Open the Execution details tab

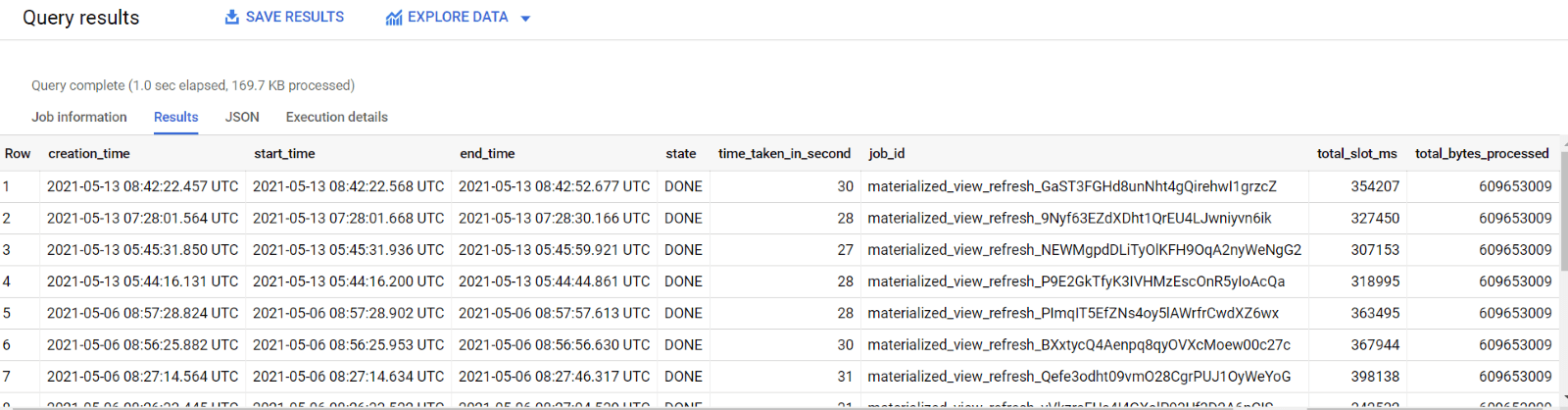(x=337, y=117)
